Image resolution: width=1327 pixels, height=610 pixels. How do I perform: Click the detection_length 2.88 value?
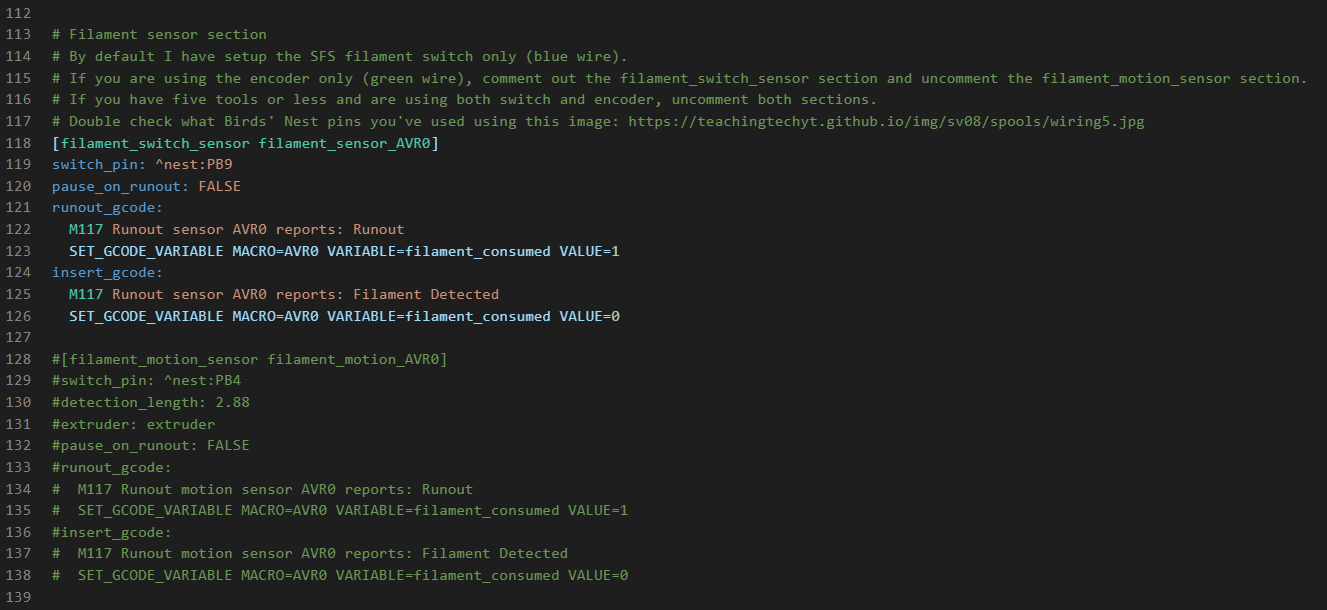[232, 402]
